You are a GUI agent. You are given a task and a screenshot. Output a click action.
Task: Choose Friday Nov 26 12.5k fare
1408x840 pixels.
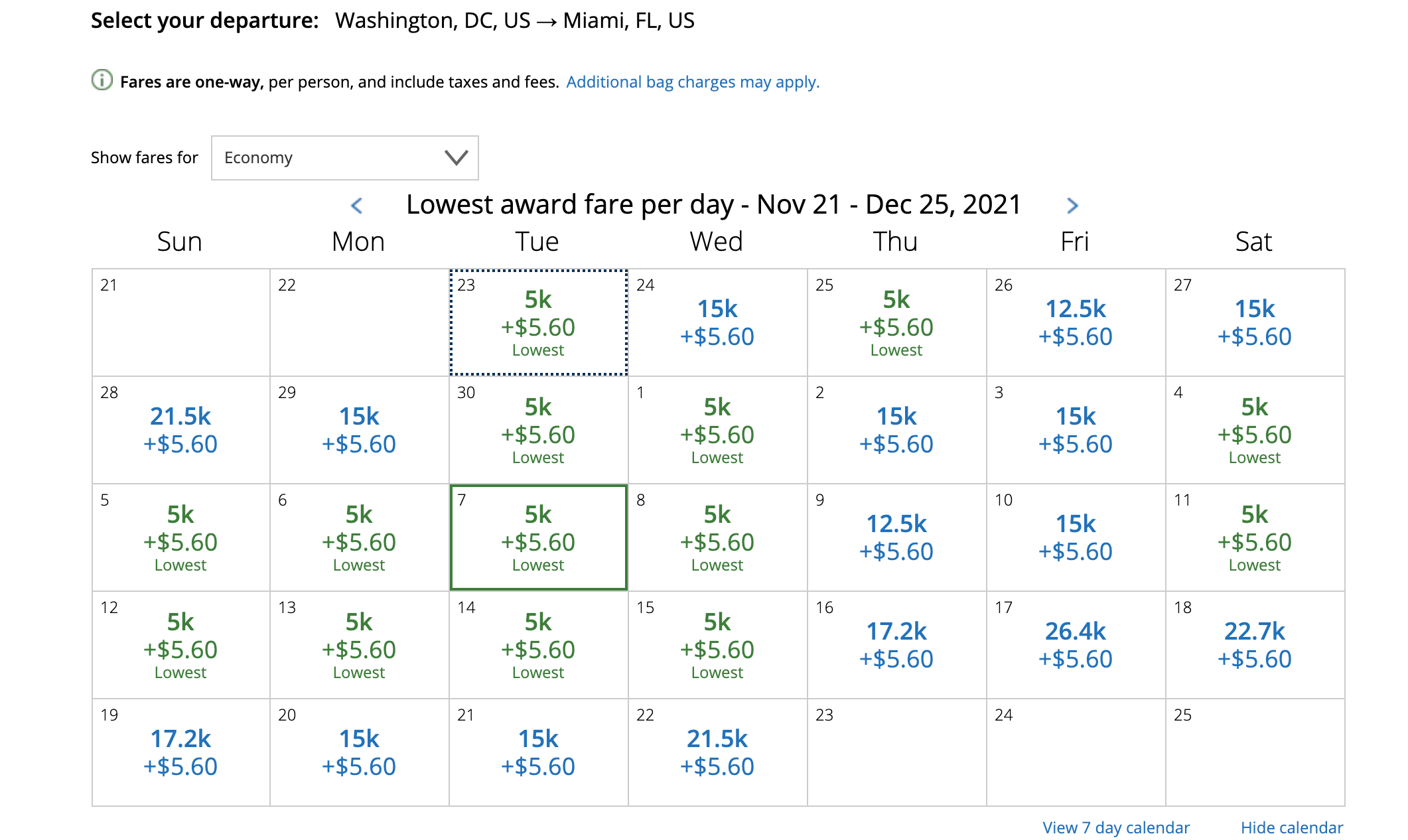point(1076,323)
